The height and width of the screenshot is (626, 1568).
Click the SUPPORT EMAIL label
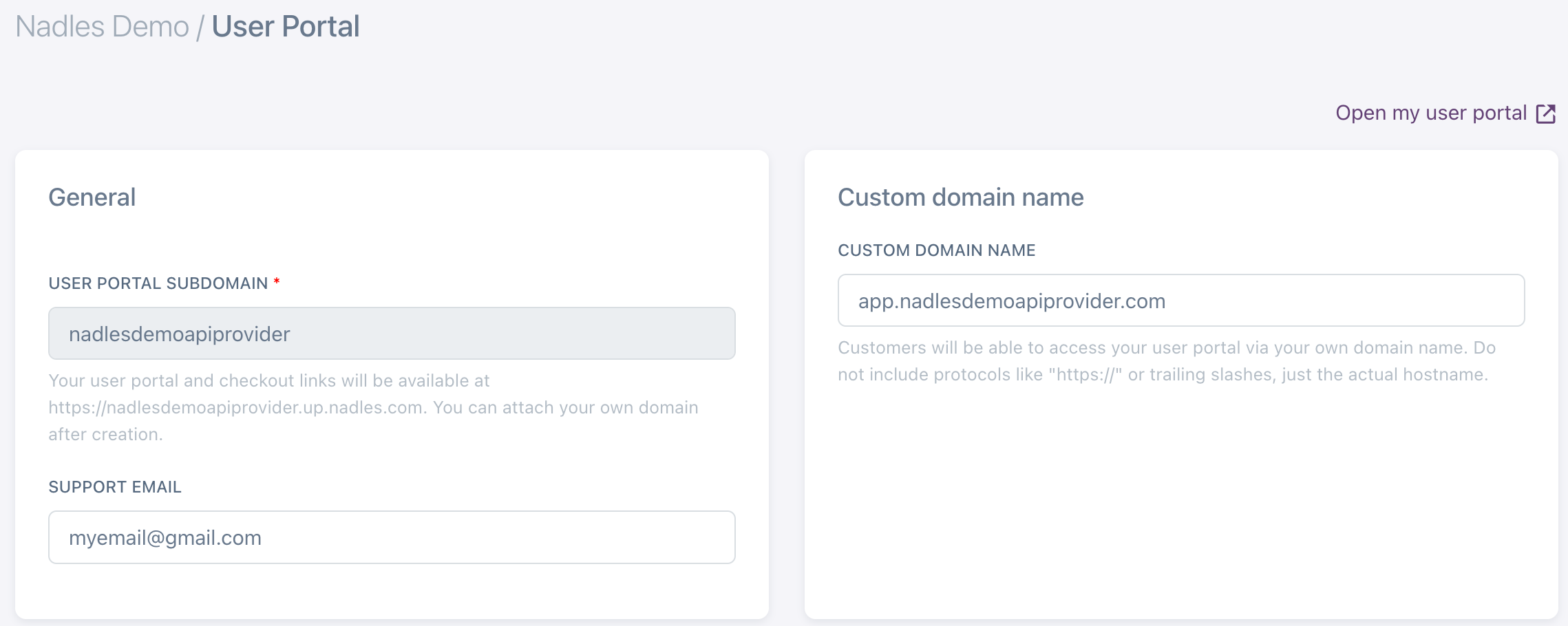tap(115, 487)
